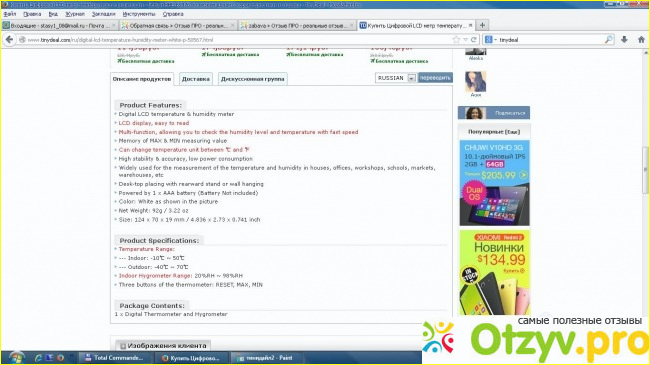Screen dimensions: 650x365
Task: Open the CHUWI V10HD 3G tablet ad
Action: click(x=495, y=183)
